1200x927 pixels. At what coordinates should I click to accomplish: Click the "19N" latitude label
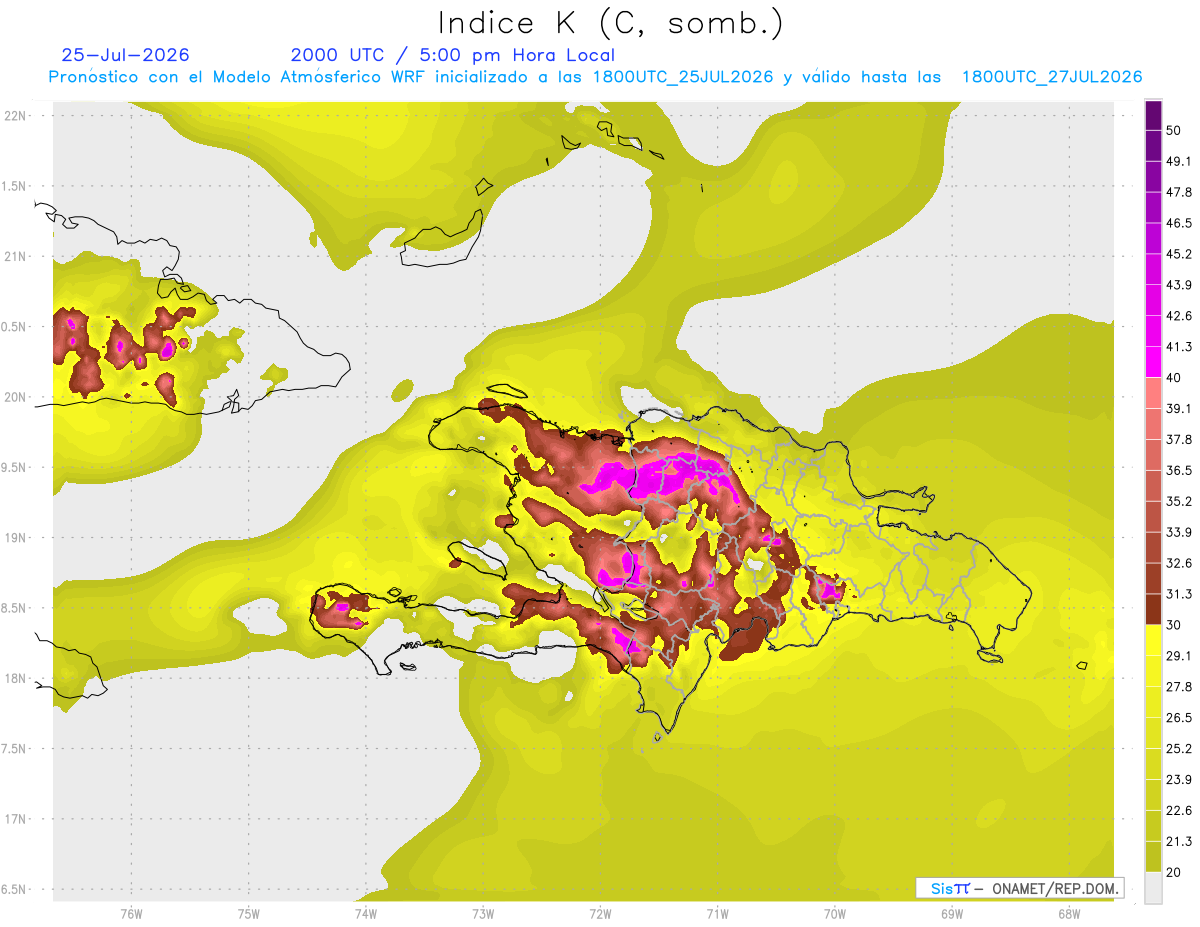point(16,538)
